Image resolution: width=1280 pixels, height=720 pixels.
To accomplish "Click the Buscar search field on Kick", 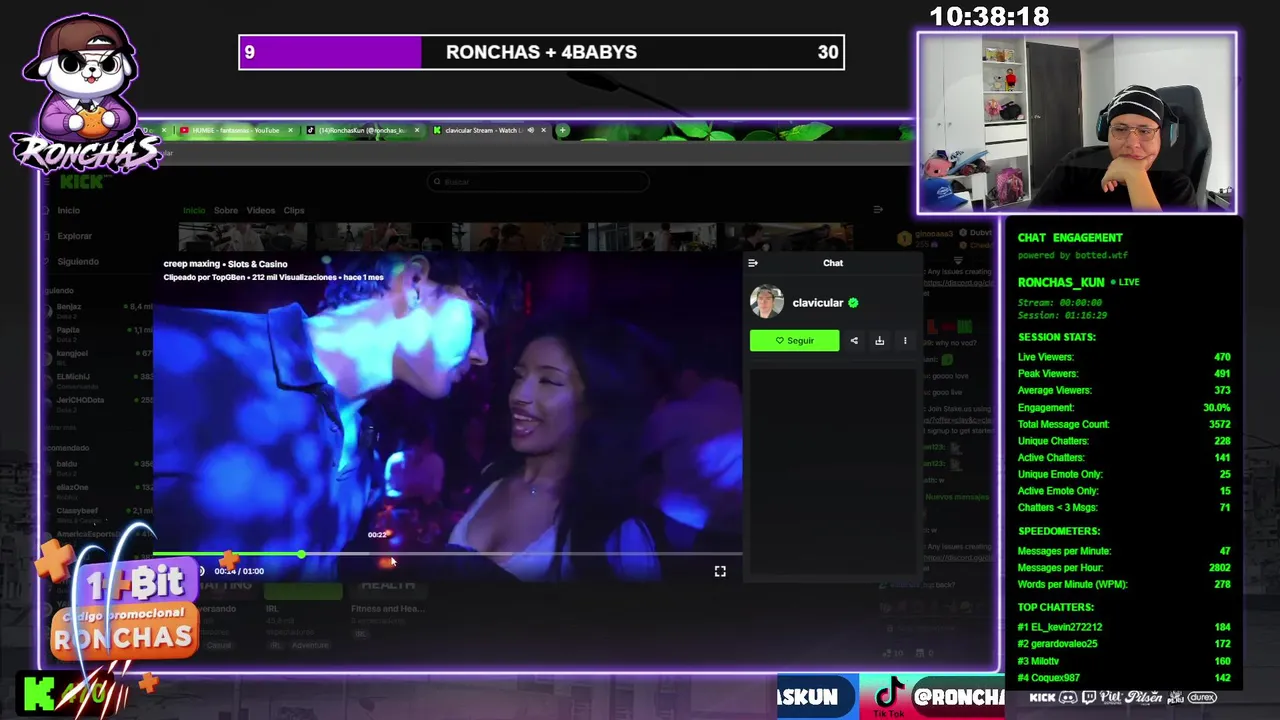I will (x=538, y=182).
